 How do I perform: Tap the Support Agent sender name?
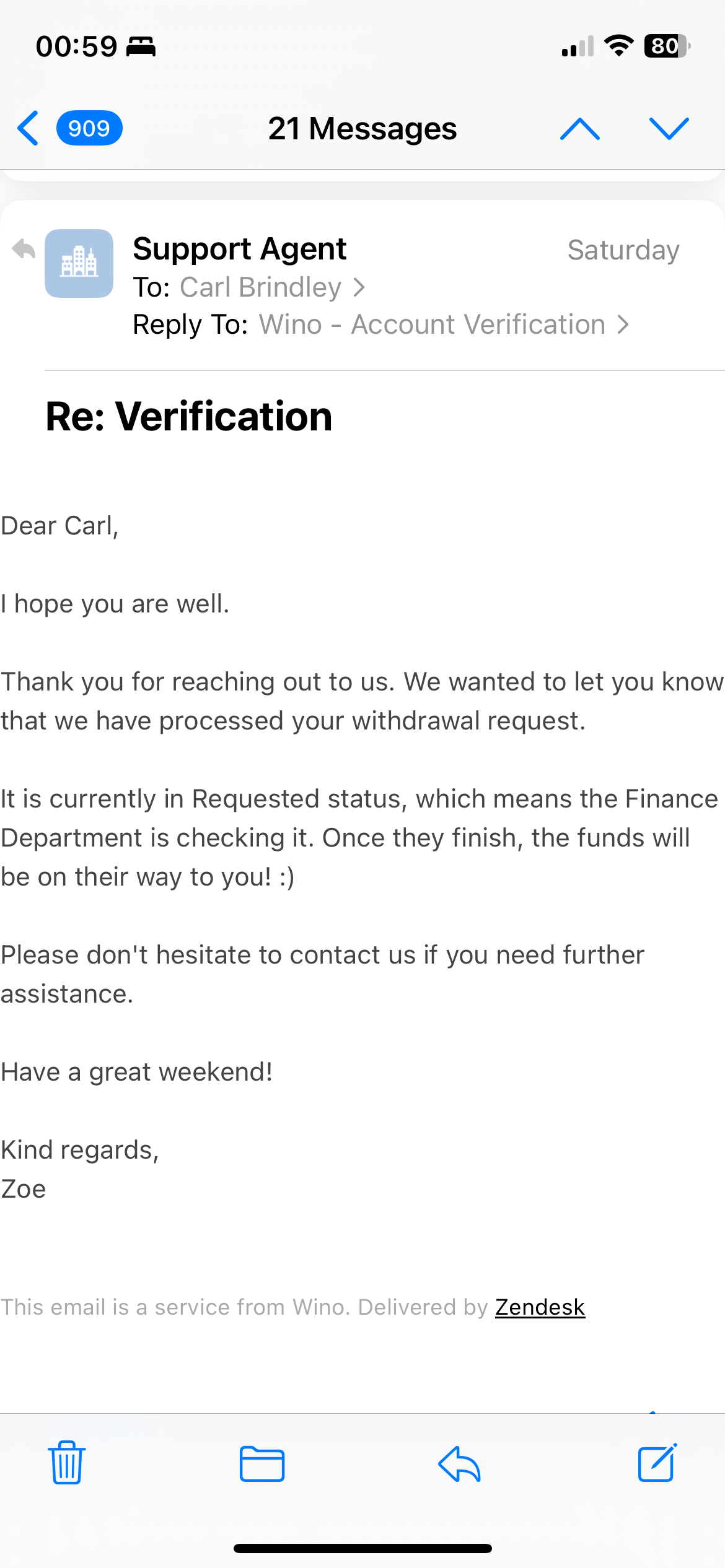click(x=240, y=249)
